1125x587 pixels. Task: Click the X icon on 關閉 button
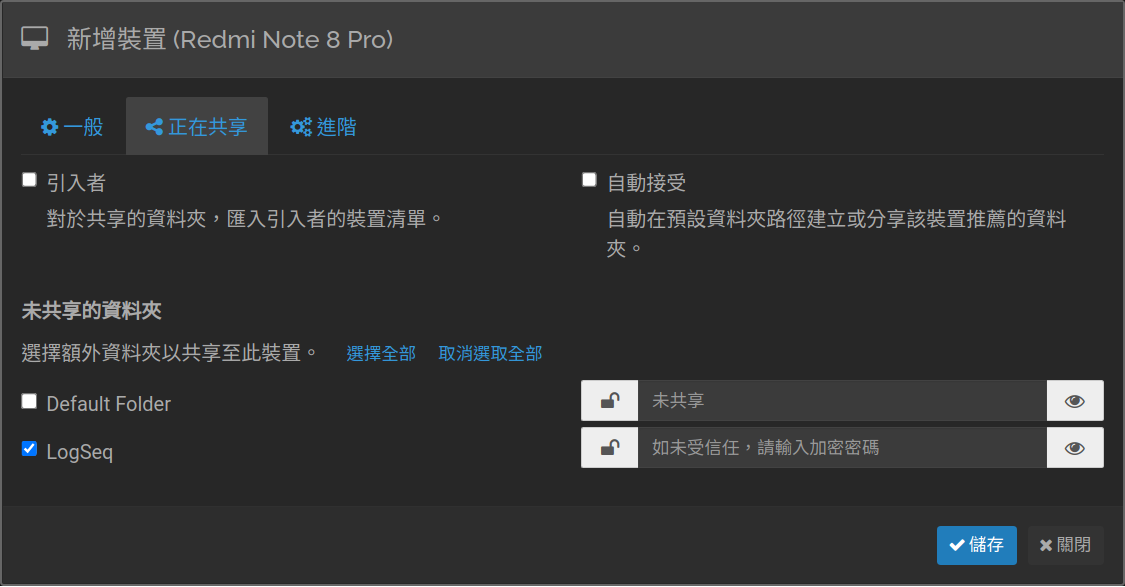(x=1046, y=545)
